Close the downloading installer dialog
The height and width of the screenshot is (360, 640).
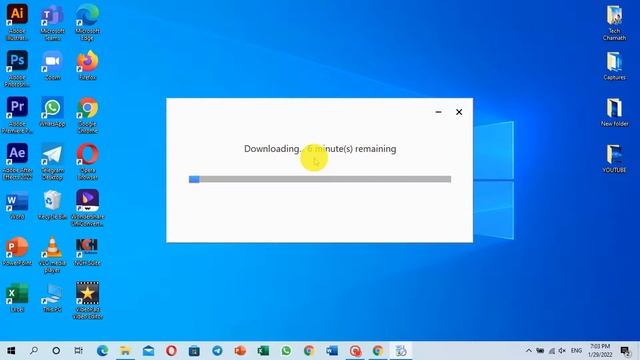click(459, 112)
